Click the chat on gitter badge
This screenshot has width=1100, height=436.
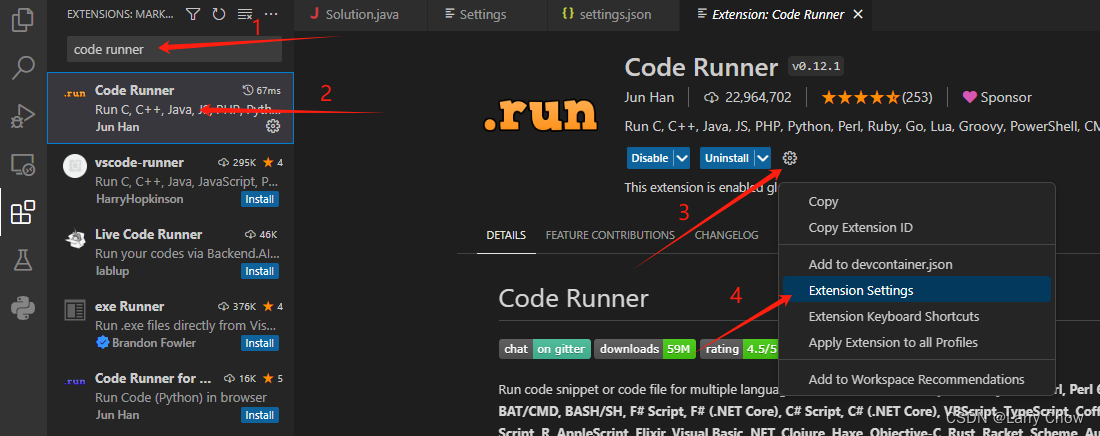(x=544, y=348)
